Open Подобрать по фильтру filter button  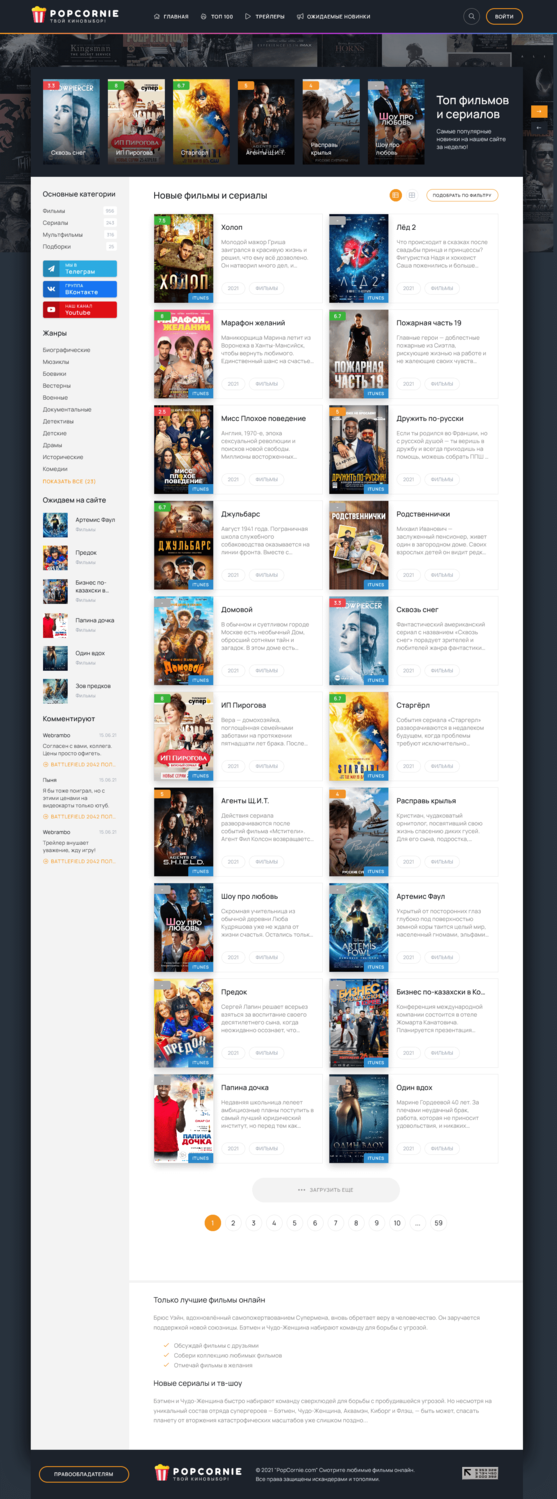462,195
